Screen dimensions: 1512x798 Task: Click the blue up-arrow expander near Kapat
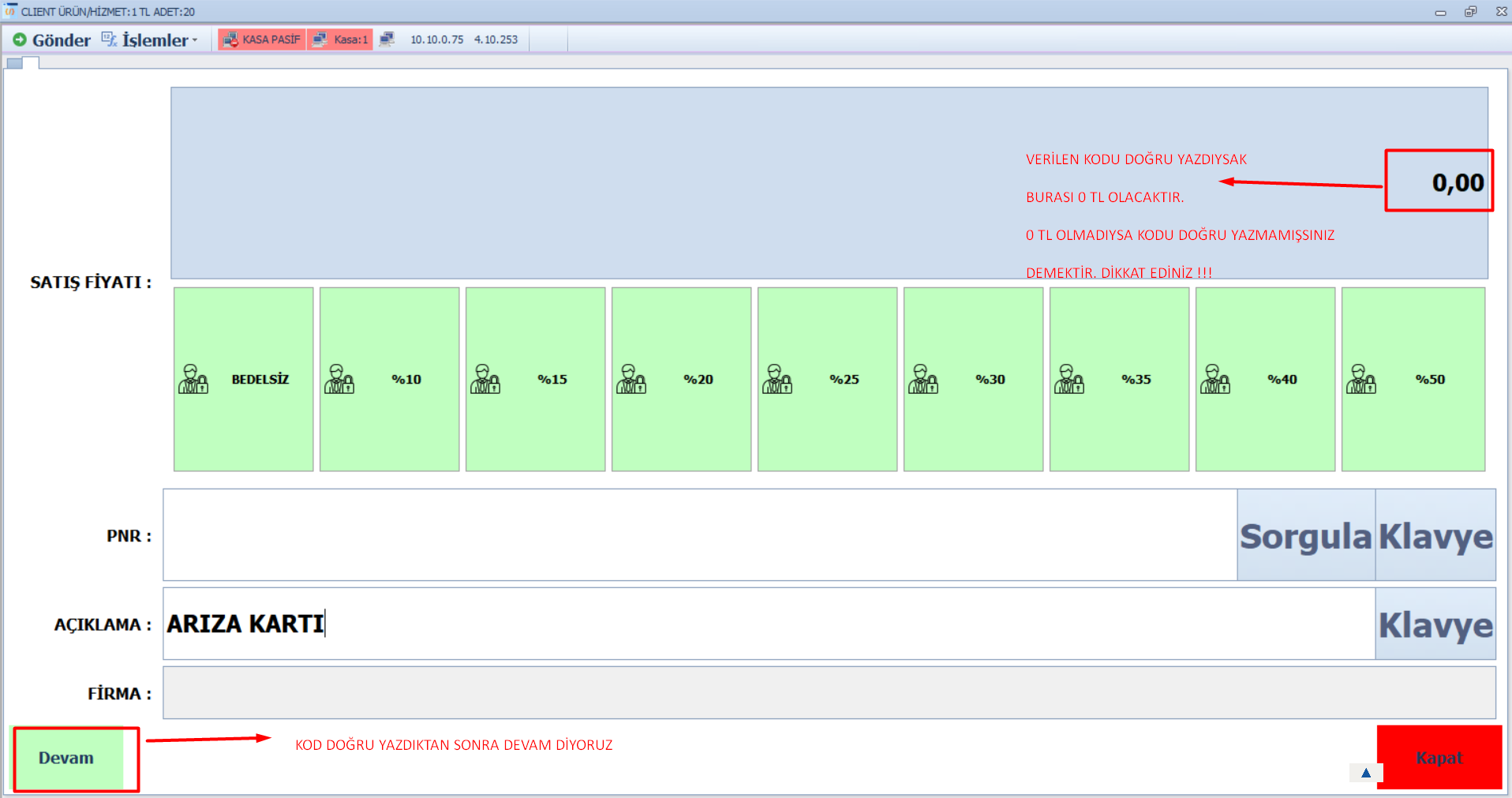(1366, 773)
